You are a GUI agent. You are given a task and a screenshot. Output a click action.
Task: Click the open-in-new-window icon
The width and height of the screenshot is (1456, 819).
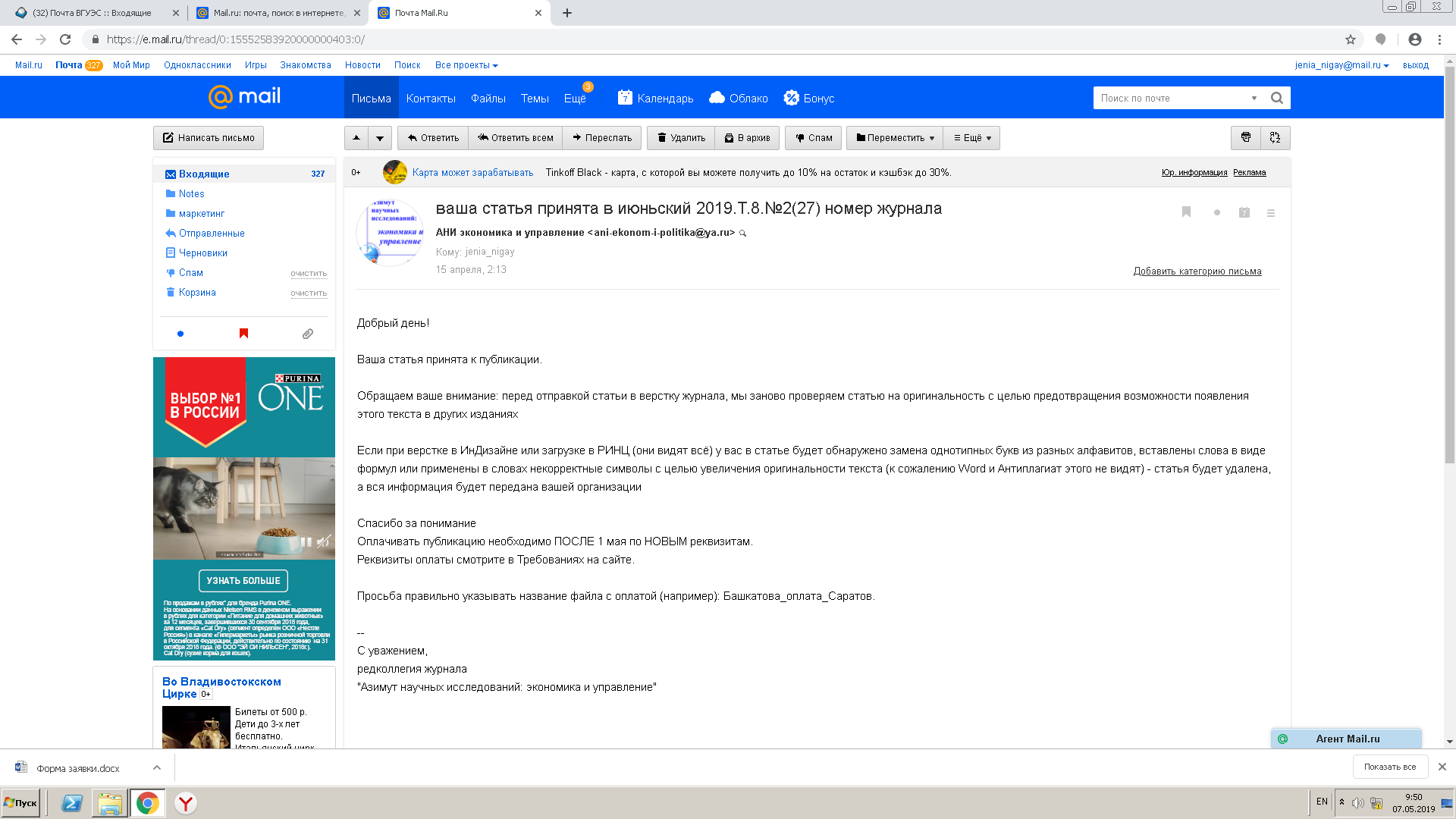(x=1275, y=137)
